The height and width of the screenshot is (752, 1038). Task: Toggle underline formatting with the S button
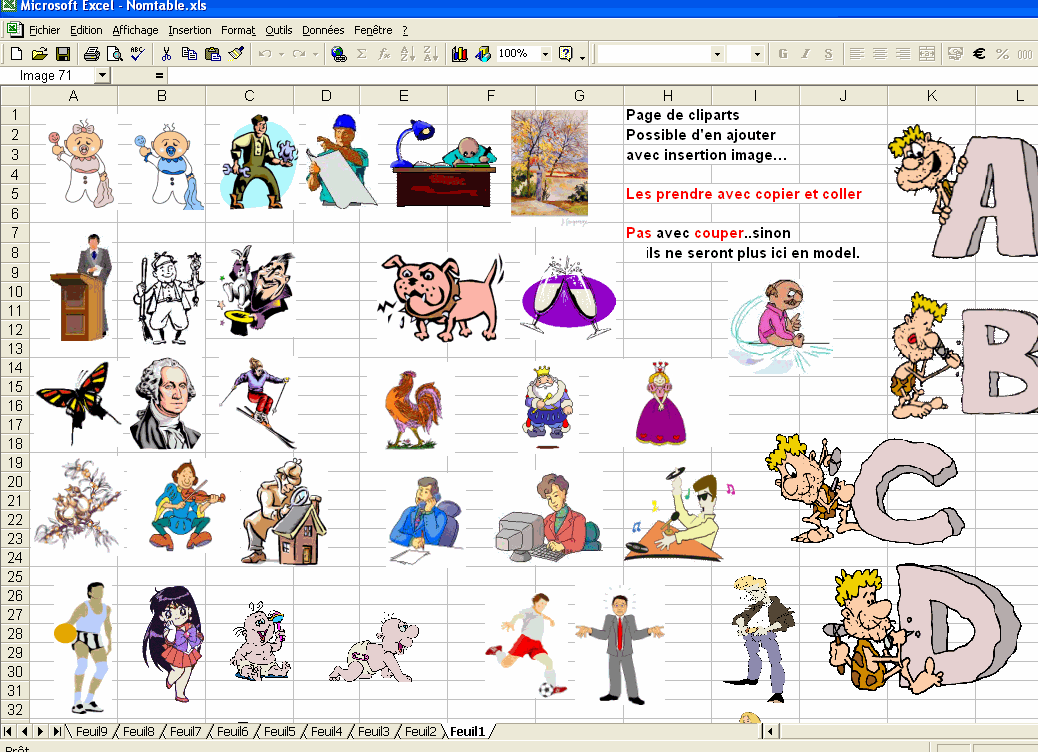point(828,54)
